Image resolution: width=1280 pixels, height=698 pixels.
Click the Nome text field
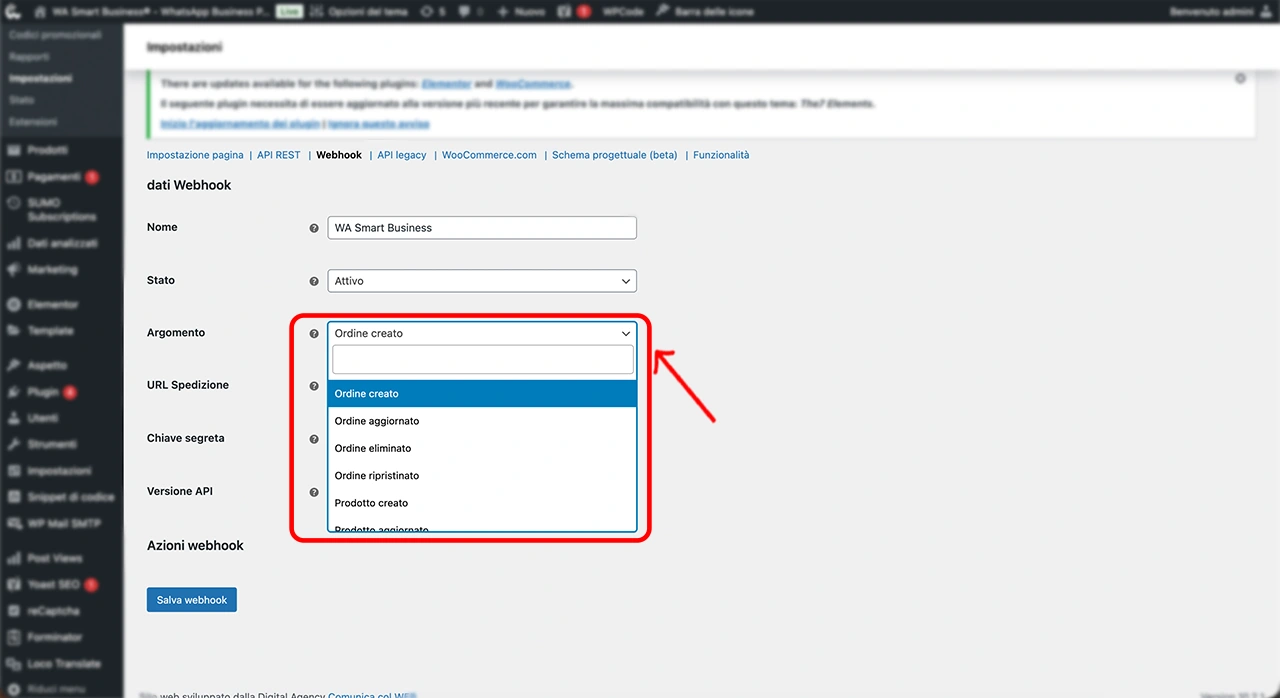coord(482,228)
